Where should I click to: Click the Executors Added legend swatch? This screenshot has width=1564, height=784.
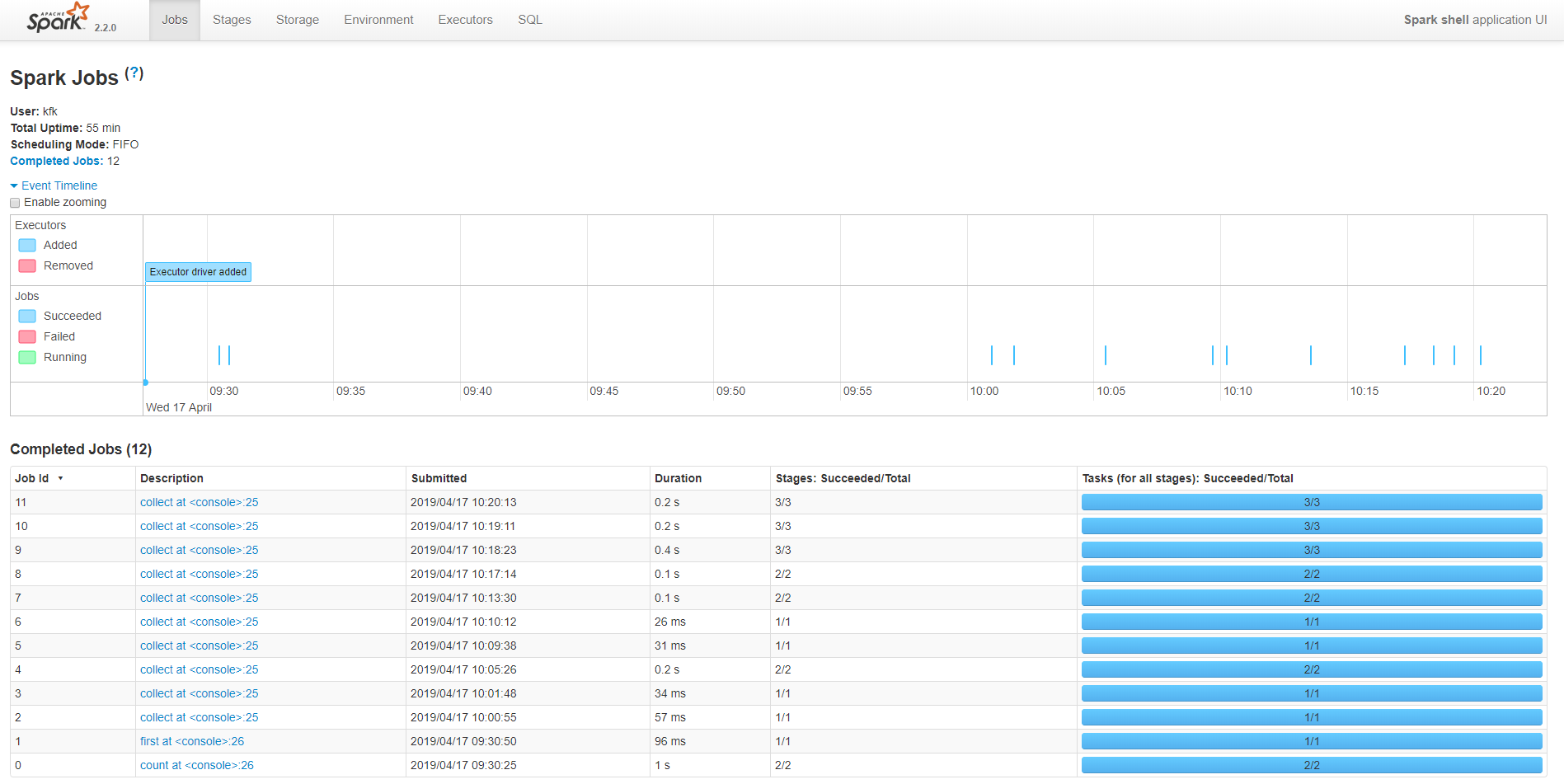click(x=27, y=245)
